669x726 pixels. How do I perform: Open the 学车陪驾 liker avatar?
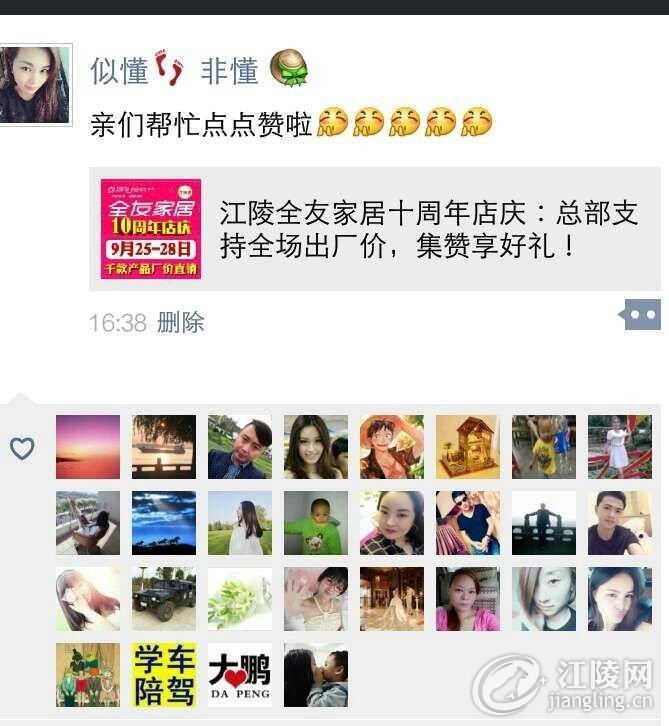[x=164, y=675]
